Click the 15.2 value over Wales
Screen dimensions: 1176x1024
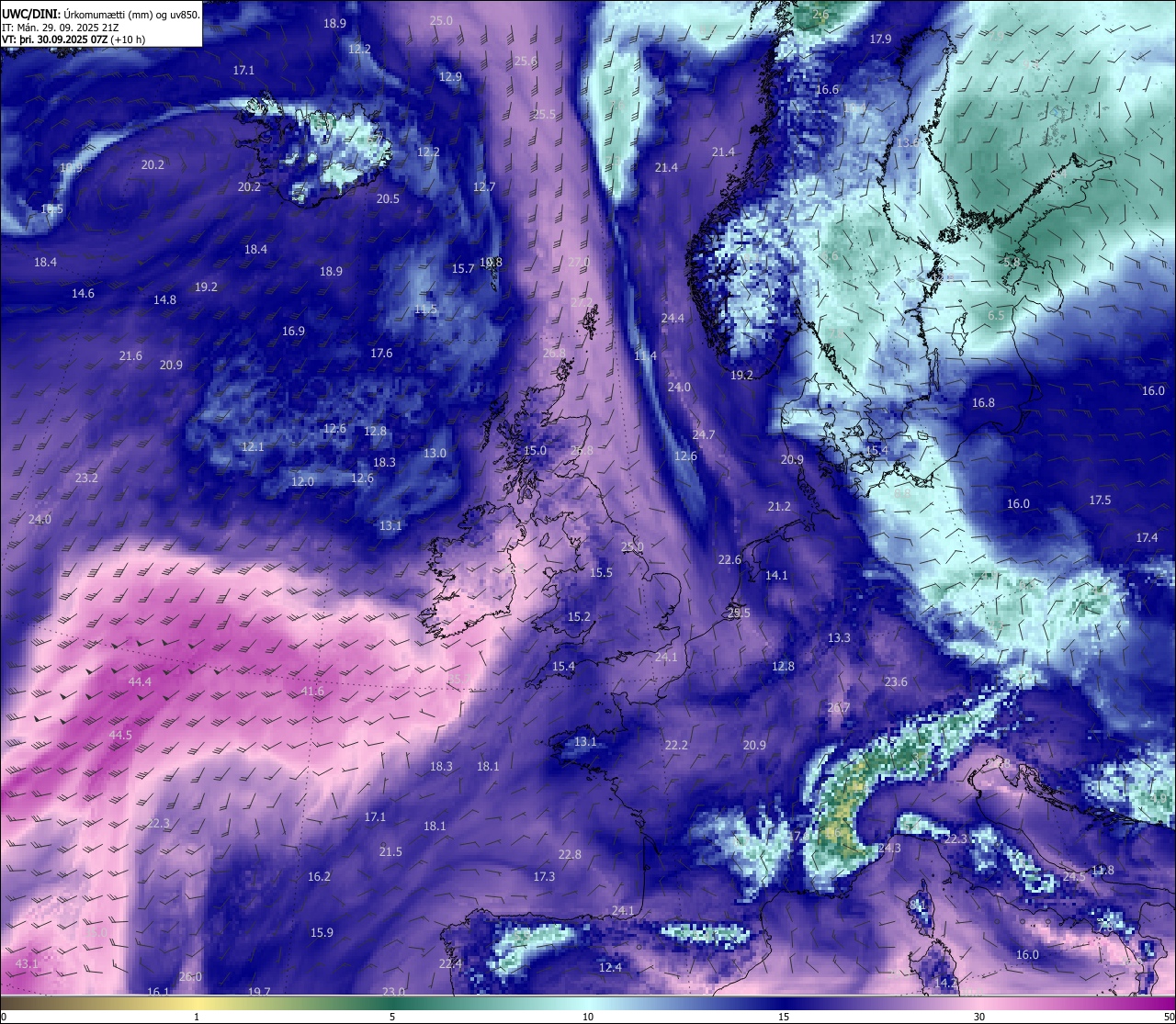coord(579,616)
